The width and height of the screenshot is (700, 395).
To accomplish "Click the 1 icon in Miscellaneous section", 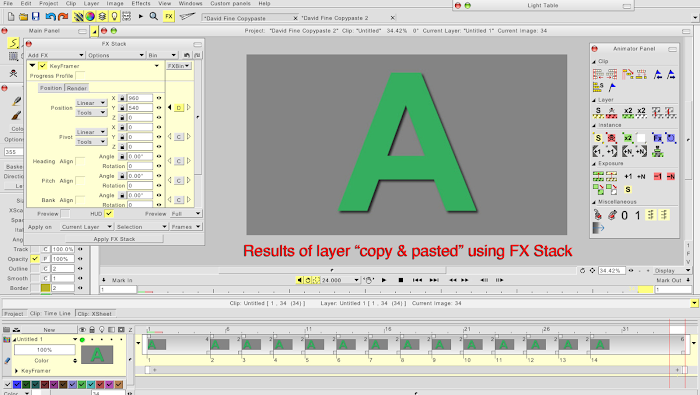I will click(638, 216).
